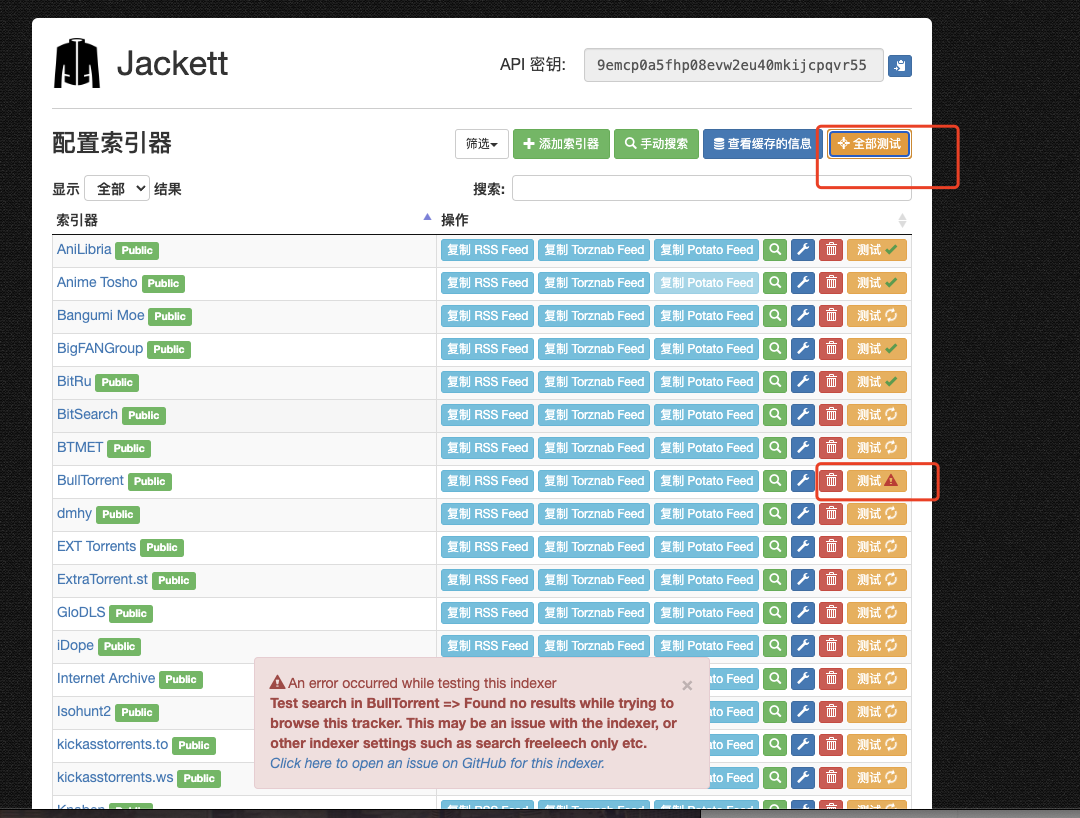Open EXT Torrents indexer link
Viewport: 1080px width, 818px height.
[96, 547]
